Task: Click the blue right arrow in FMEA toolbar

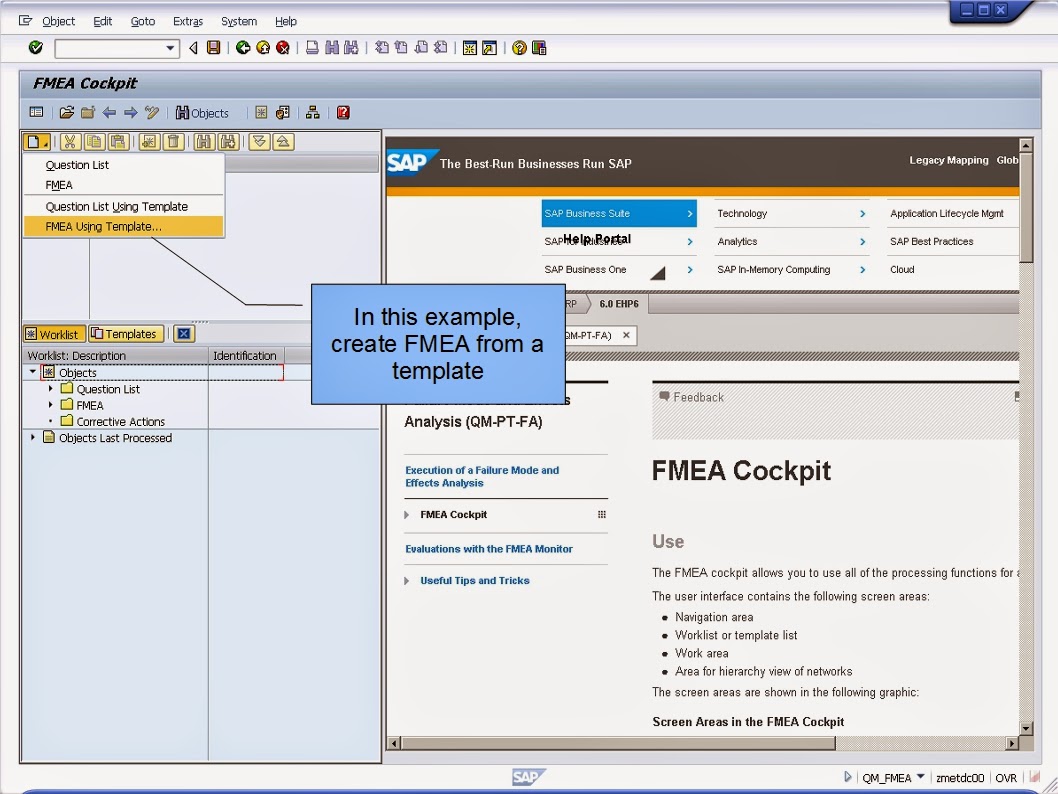Action: (x=130, y=112)
